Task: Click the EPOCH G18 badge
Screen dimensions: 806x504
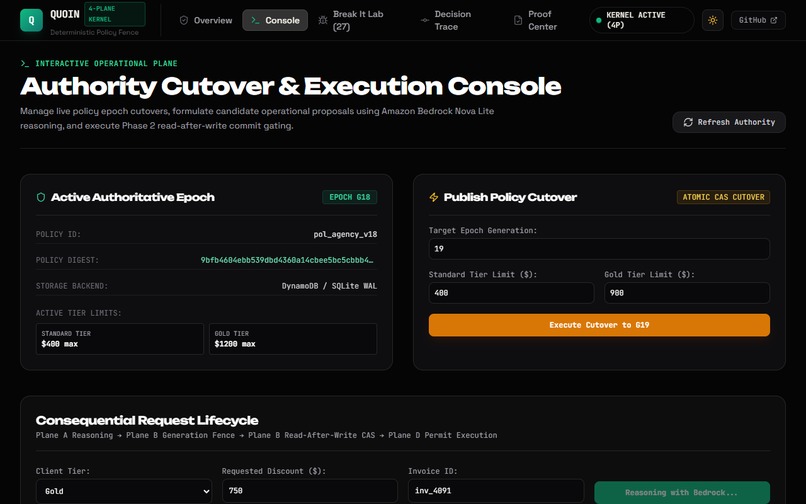Action: [x=350, y=197]
